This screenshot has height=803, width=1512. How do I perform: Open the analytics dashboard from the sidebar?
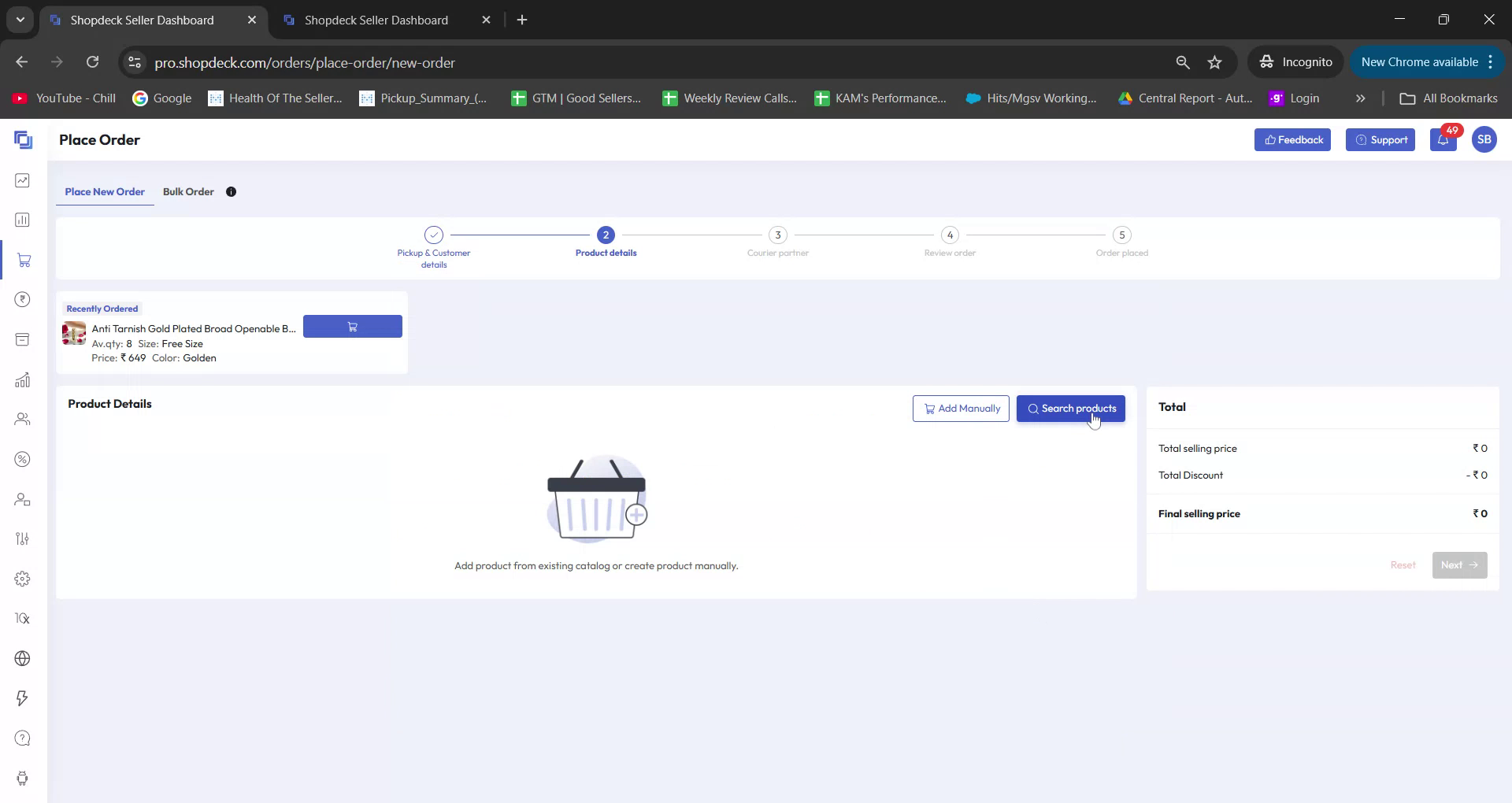point(23,180)
